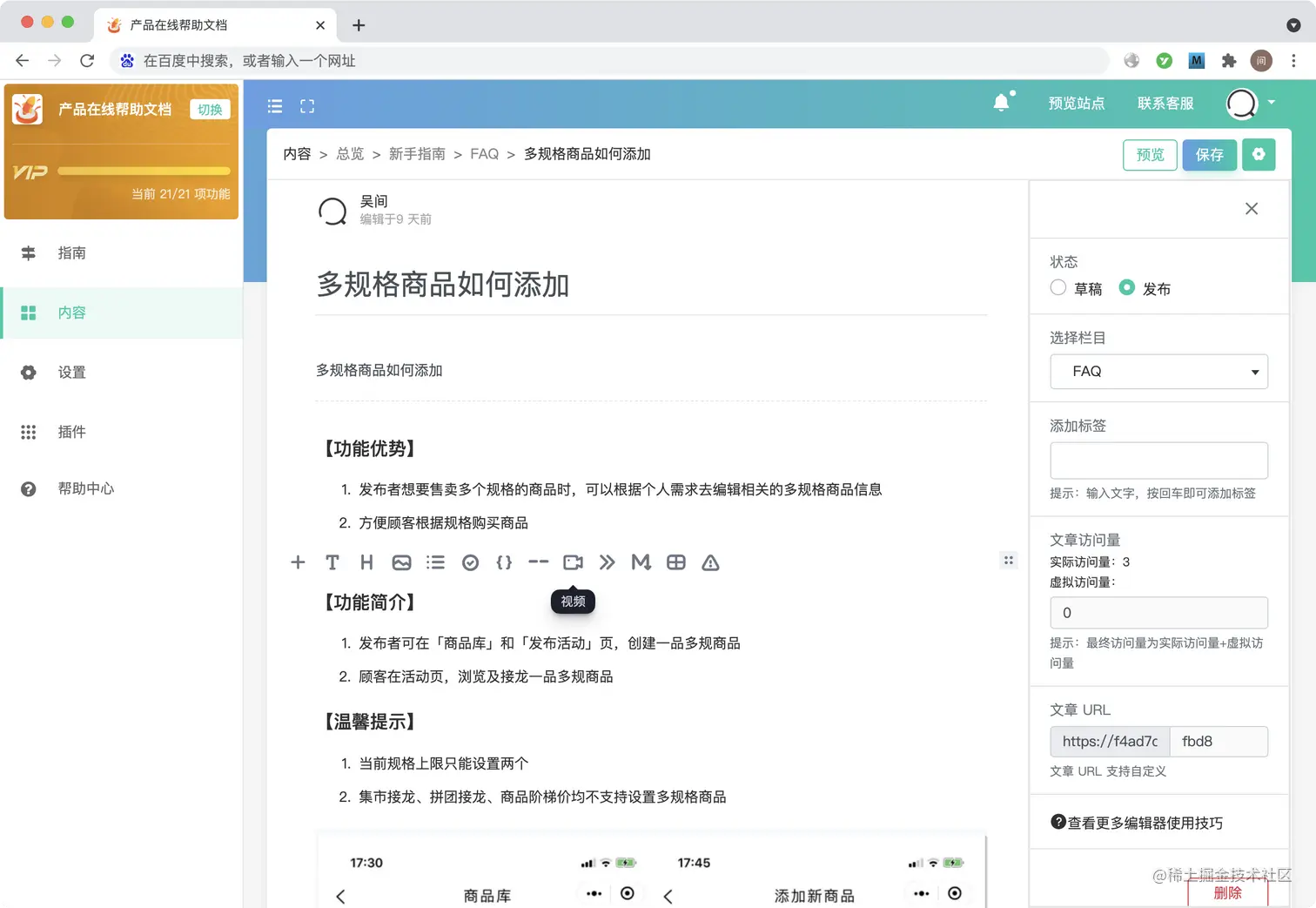1316x908 pixels.
Task: Open the 帮助中心 sidebar menu
Action: (122, 489)
